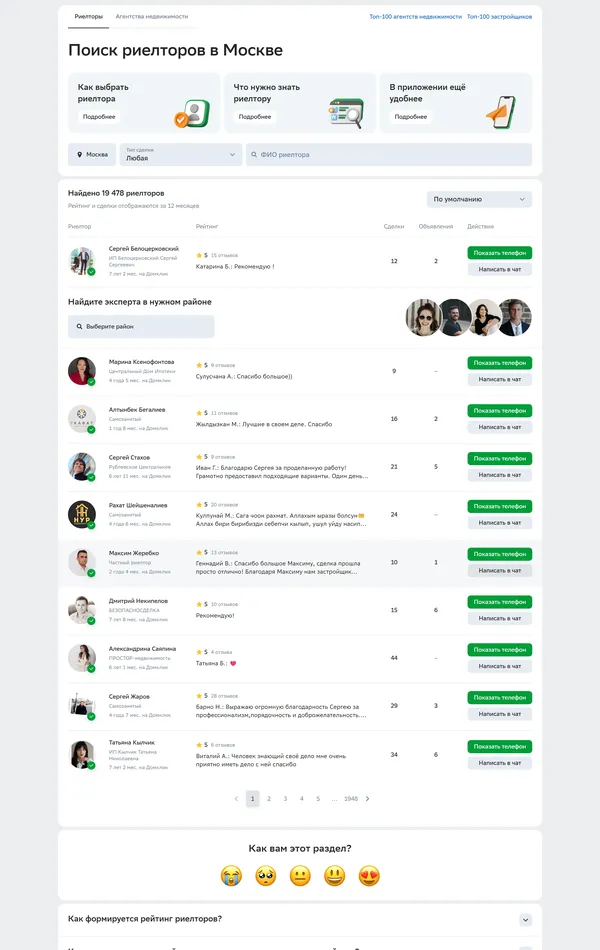Open the deal type dropdown 'Любая'
Viewport: 600px width, 950px height.
coord(180,155)
